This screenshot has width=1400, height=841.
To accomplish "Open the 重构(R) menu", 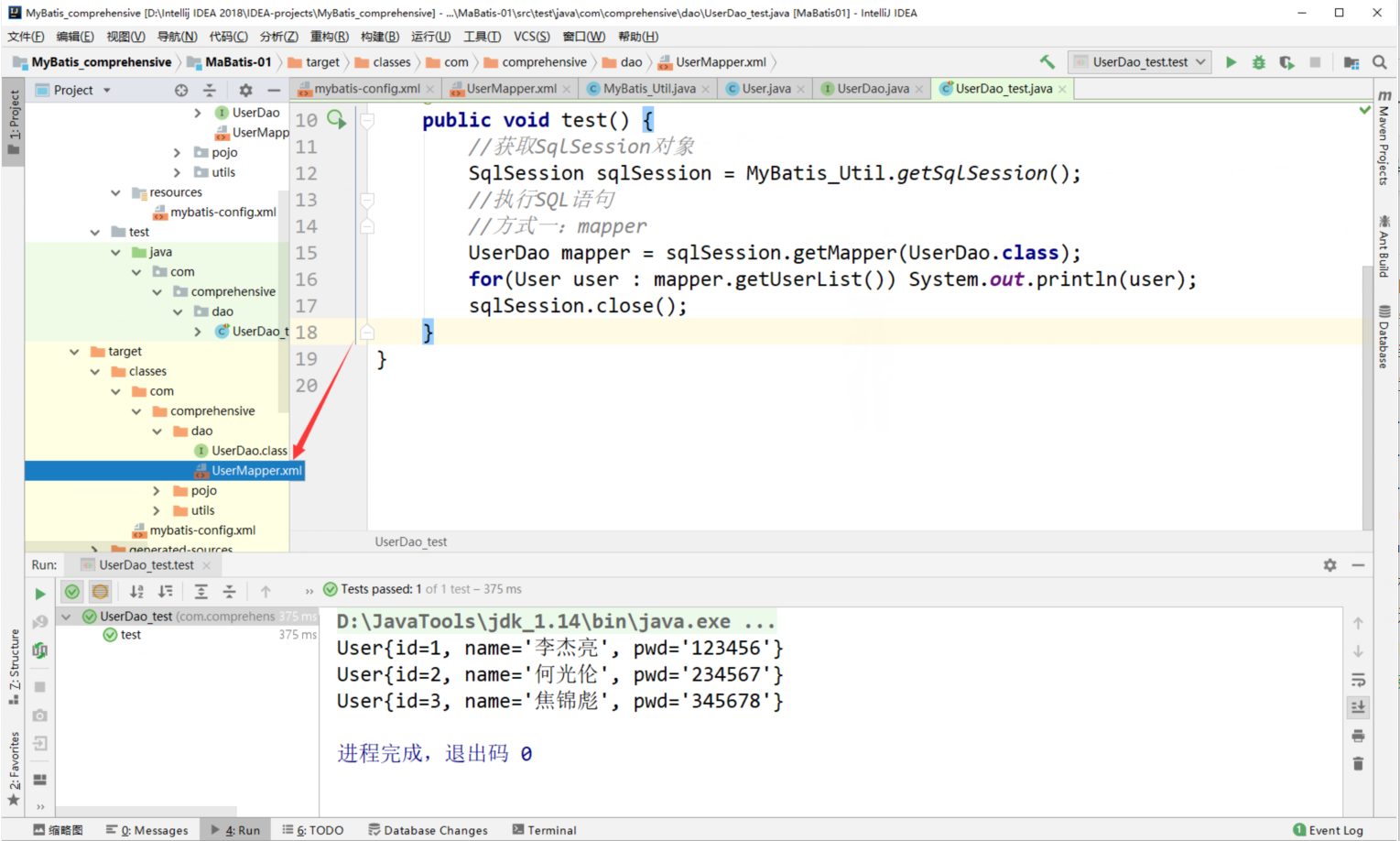I will [x=329, y=37].
